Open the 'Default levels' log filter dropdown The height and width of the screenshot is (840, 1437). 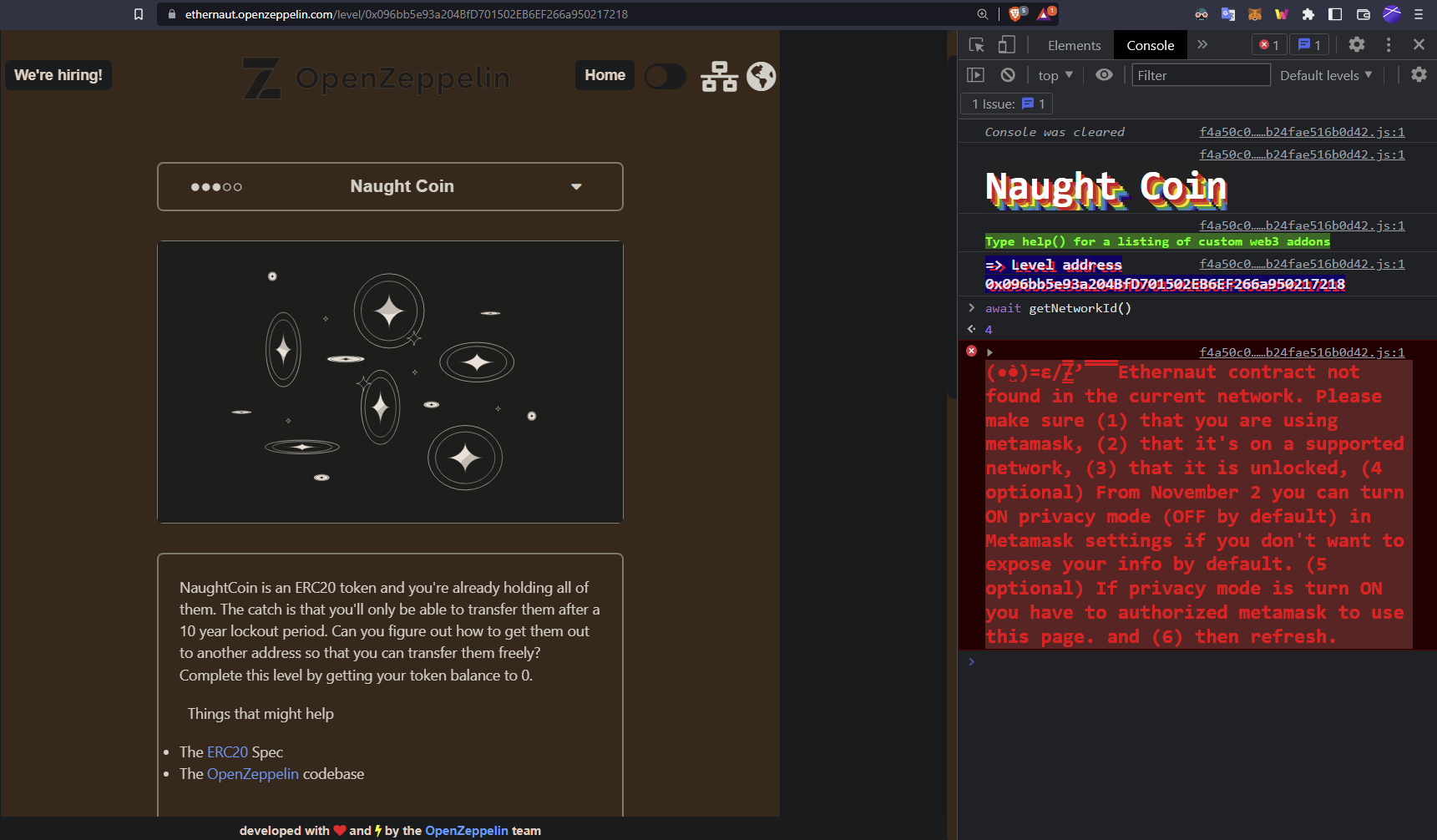[x=1326, y=74]
